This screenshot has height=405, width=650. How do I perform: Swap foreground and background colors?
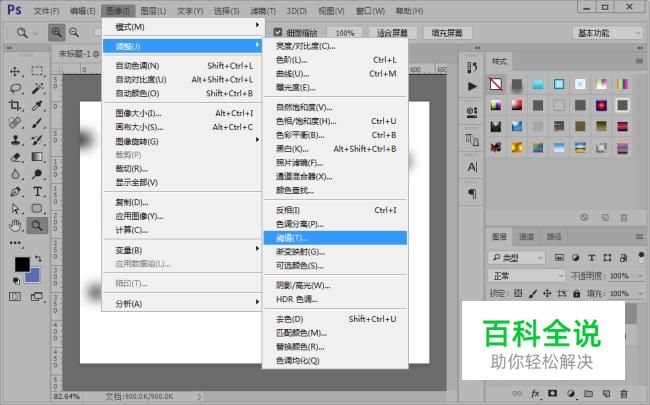pos(38,259)
